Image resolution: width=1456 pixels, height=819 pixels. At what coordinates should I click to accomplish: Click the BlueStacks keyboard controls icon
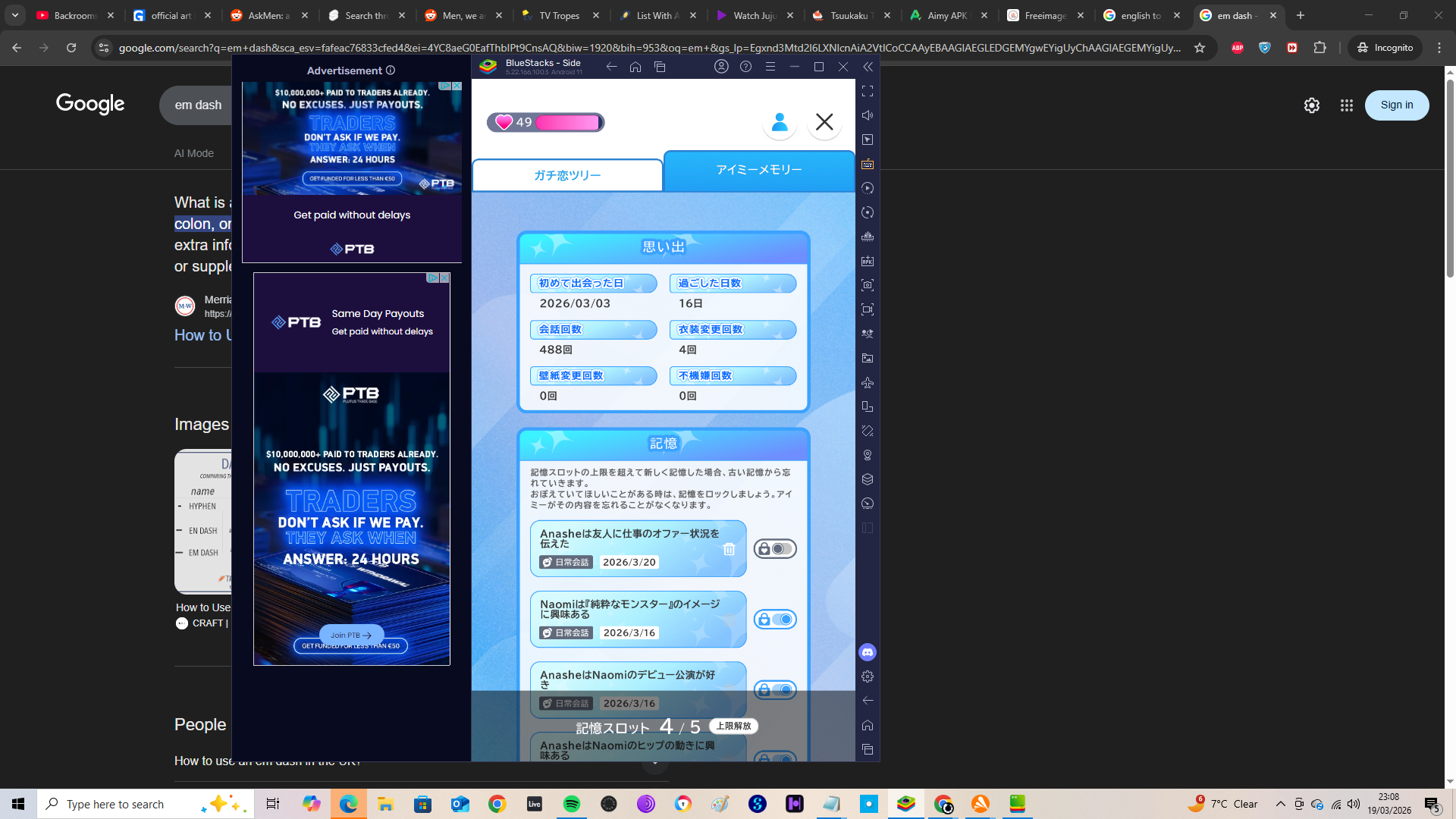[868, 164]
